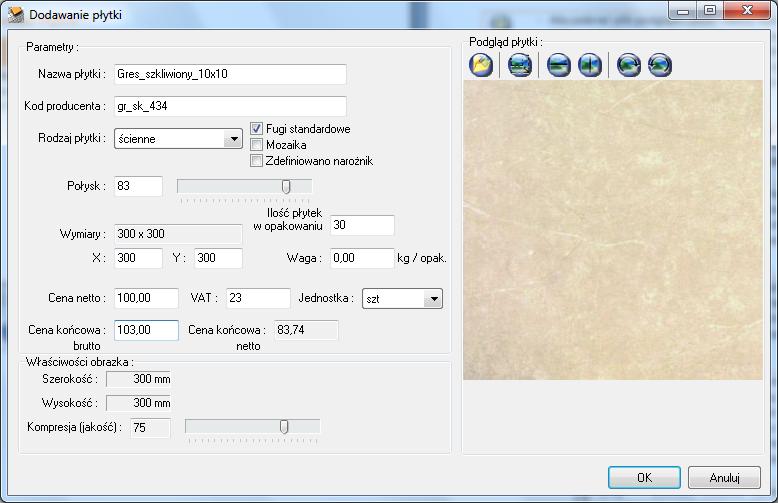Click the Cena końcowa netto field
Image resolution: width=778 pixels, height=503 pixels.
pos(306,330)
